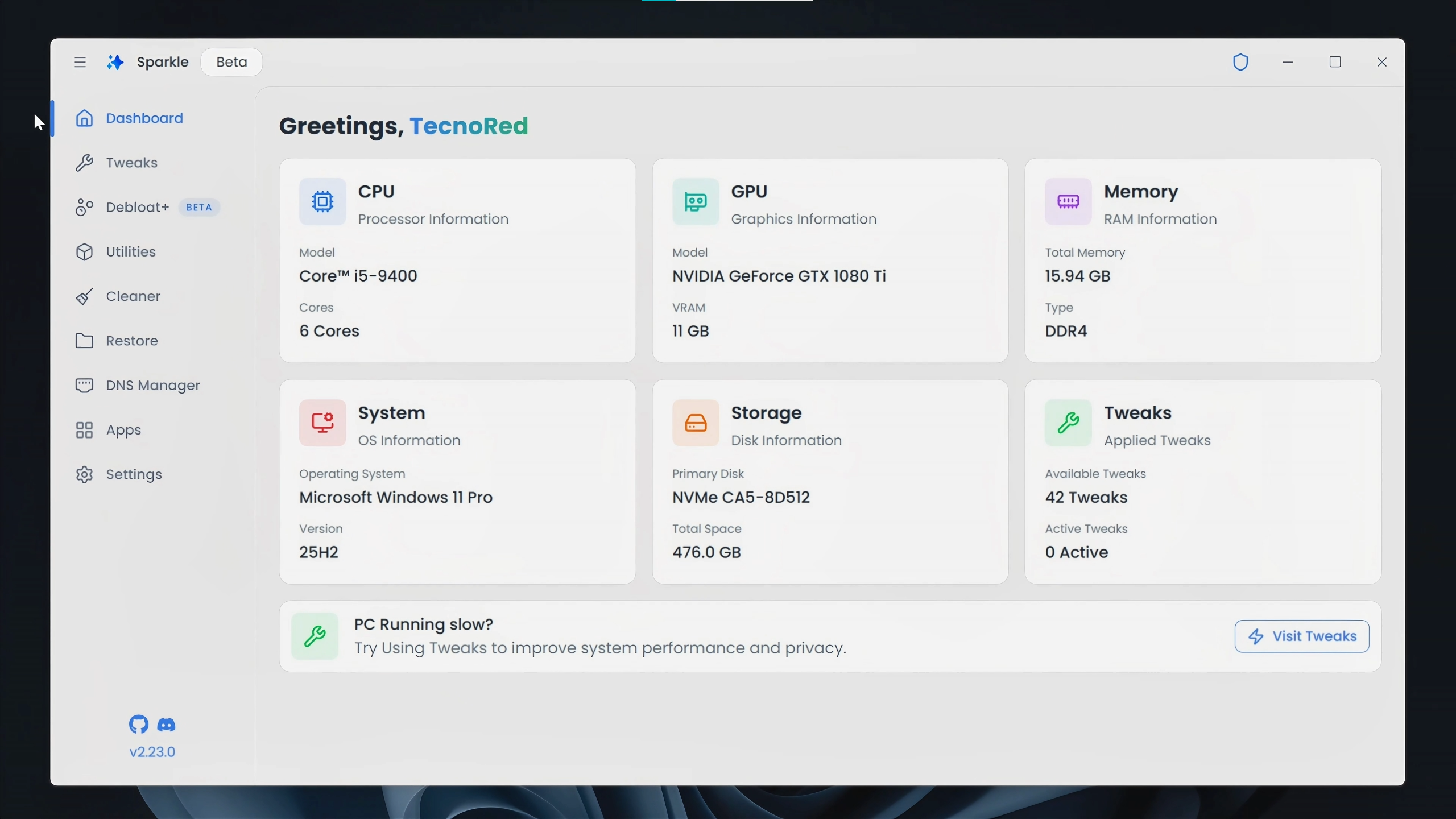
Task: Click the NVMe CA5-8D512 disk name
Action: [741, 497]
